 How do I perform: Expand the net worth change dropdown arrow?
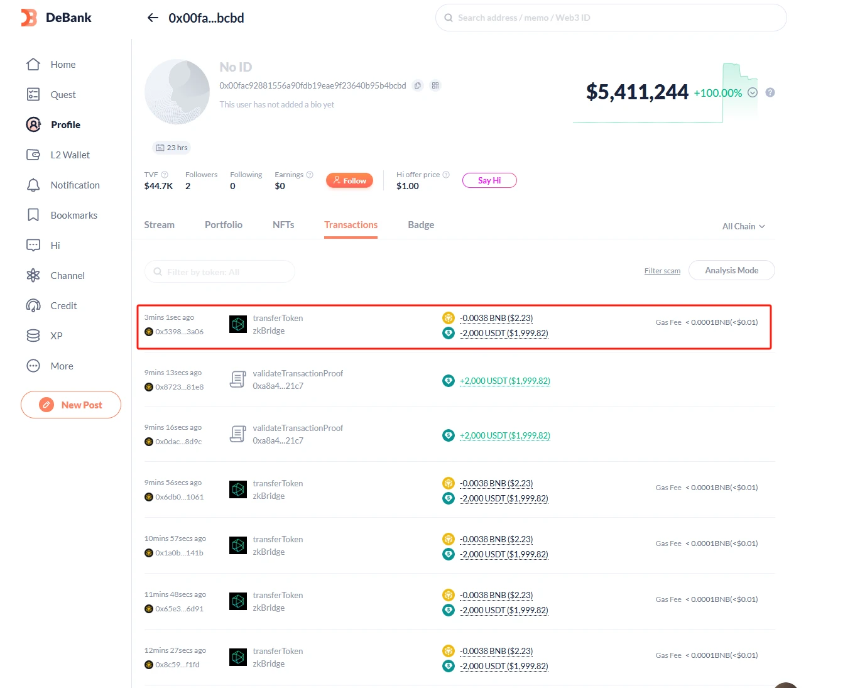tap(752, 92)
